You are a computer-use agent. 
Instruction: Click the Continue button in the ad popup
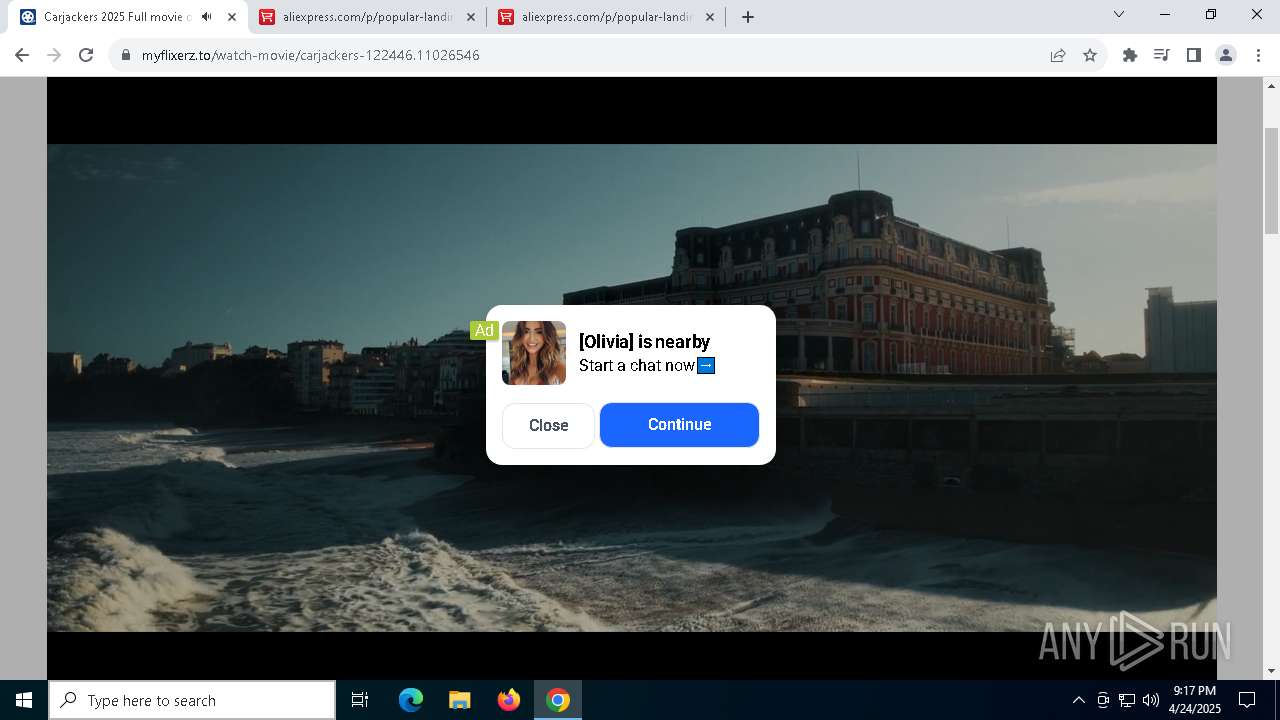[679, 424]
